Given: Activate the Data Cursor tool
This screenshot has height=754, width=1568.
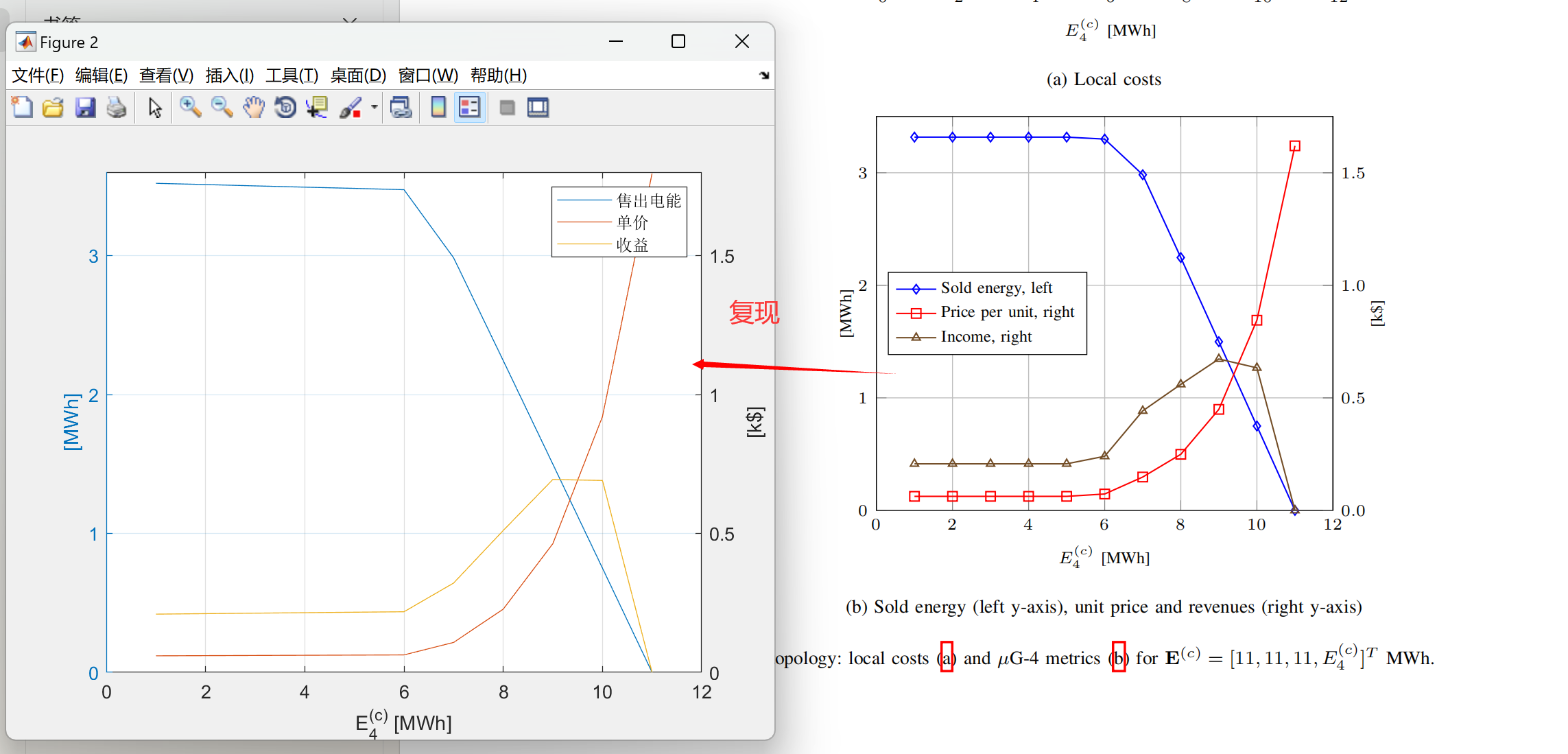Looking at the screenshot, I should tap(317, 108).
